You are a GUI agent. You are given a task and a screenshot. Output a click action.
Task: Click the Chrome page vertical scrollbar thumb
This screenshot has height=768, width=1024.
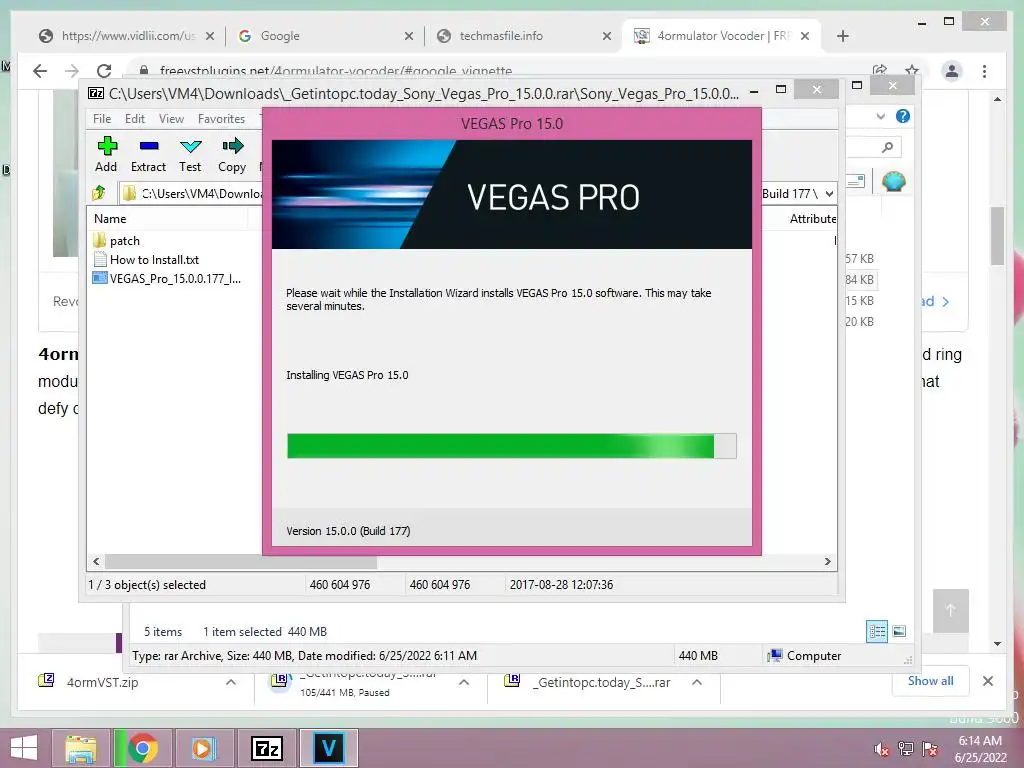[x=997, y=236]
